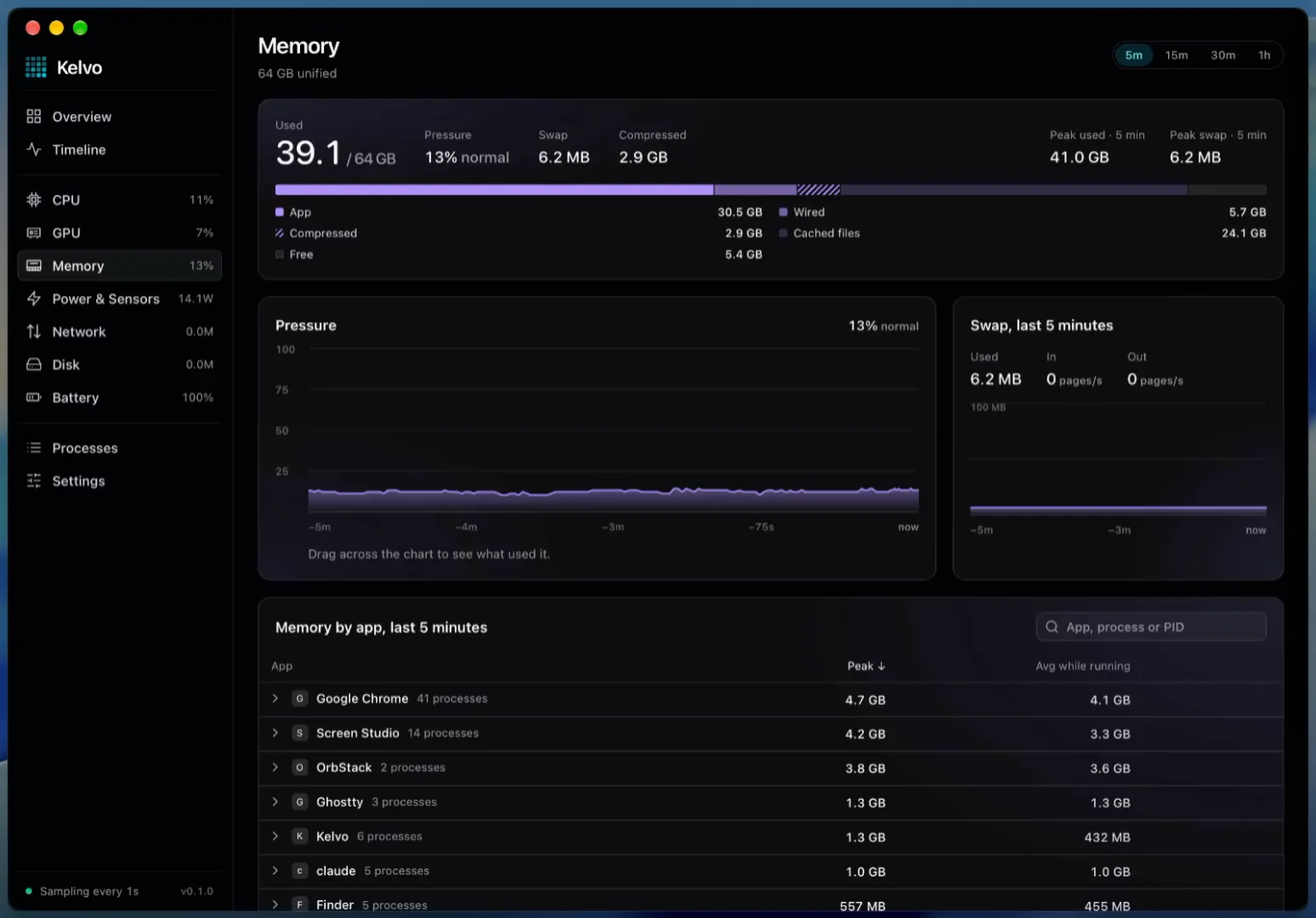Viewport: 1316px width, 918px height.
Task: Click the Finder row 557 MB peak value
Action: click(x=863, y=906)
